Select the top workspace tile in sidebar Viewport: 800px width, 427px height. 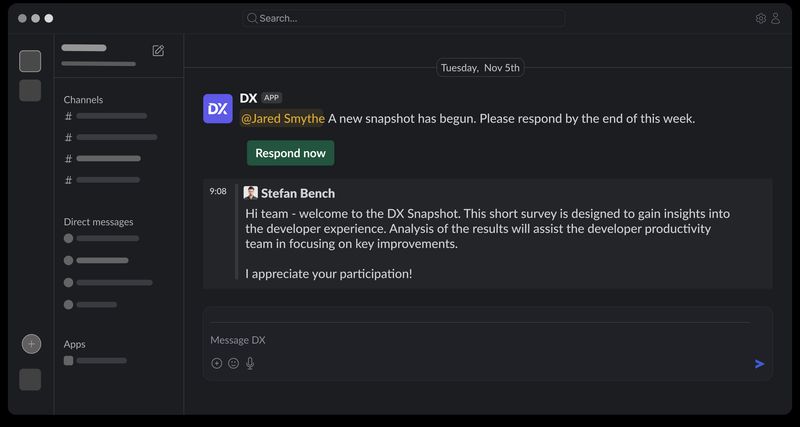[x=30, y=61]
